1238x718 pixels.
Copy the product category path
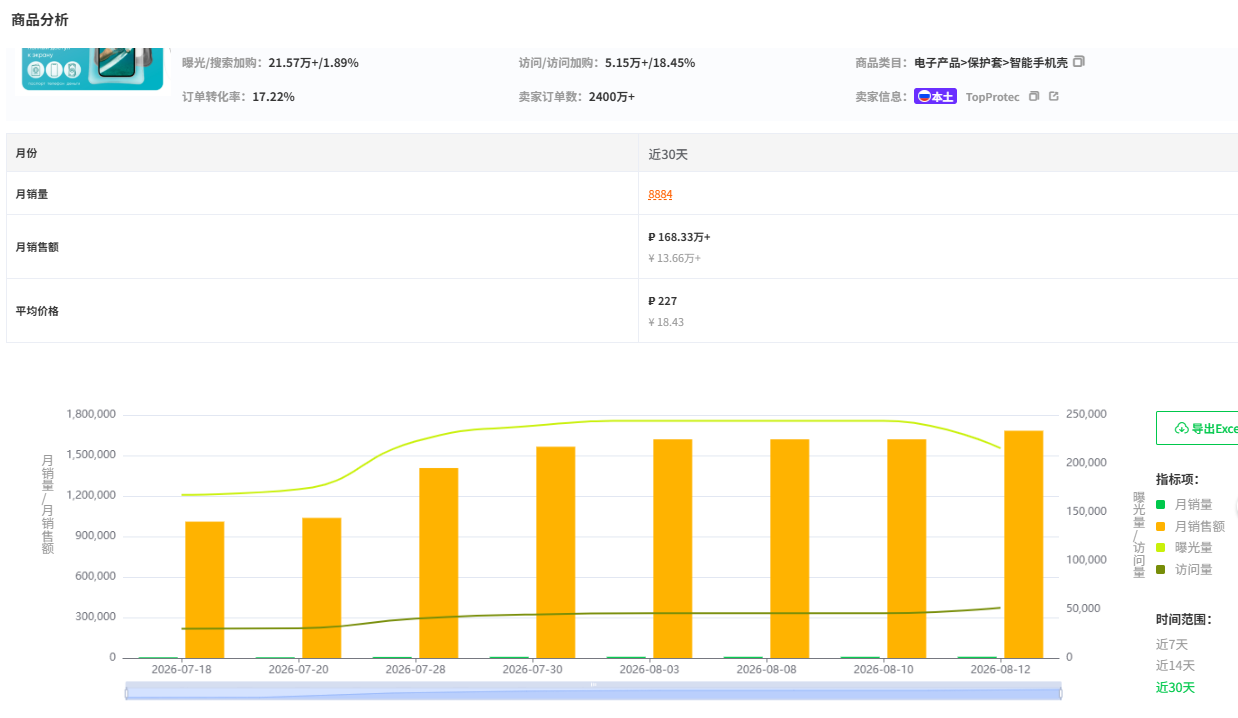pyautogui.click(x=1078, y=62)
